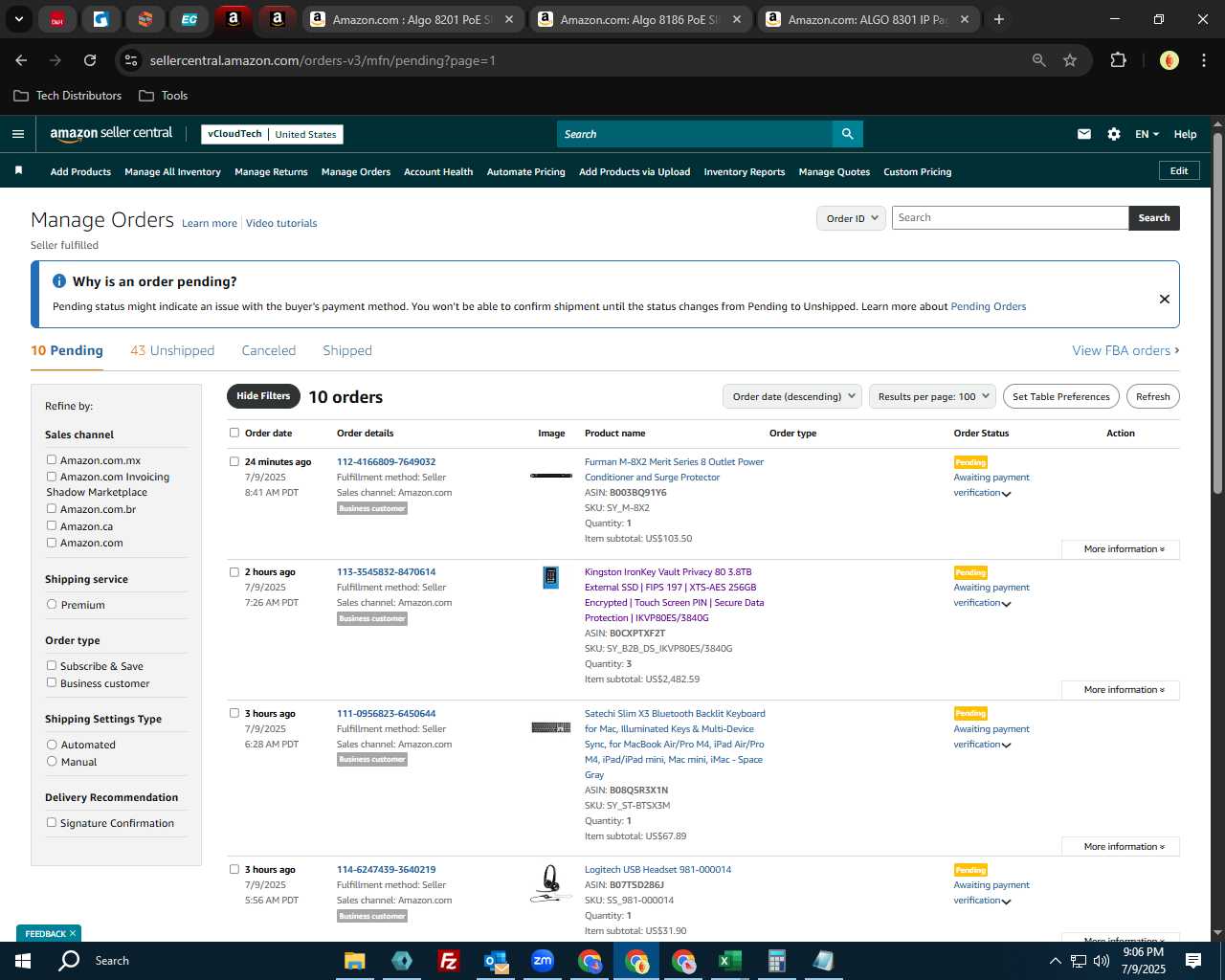This screenshot has width=1225, height=980.
Task: Click the Logitech headset product image
Action: point(551,882)
